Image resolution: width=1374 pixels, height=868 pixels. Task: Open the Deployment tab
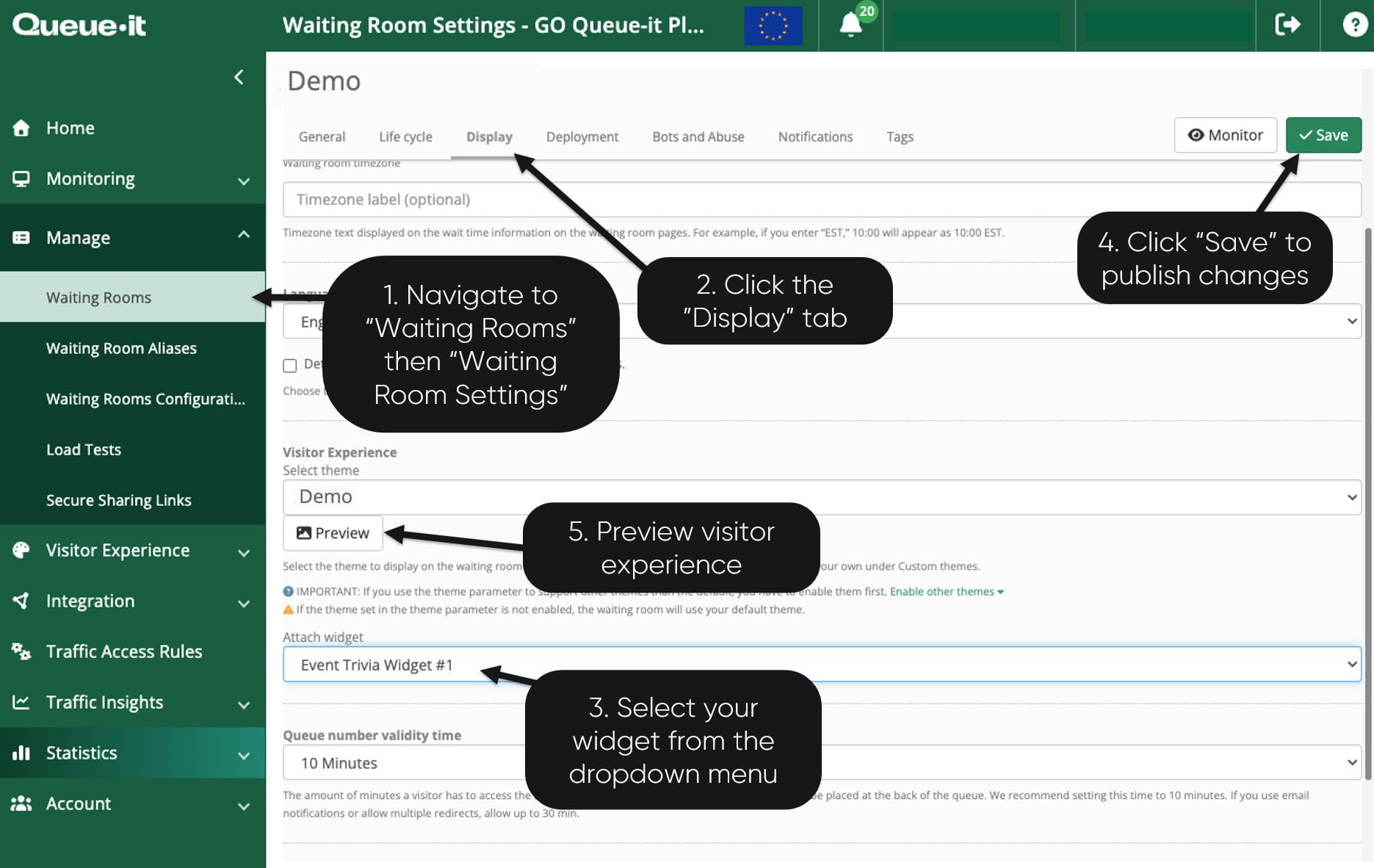(582, 137)
